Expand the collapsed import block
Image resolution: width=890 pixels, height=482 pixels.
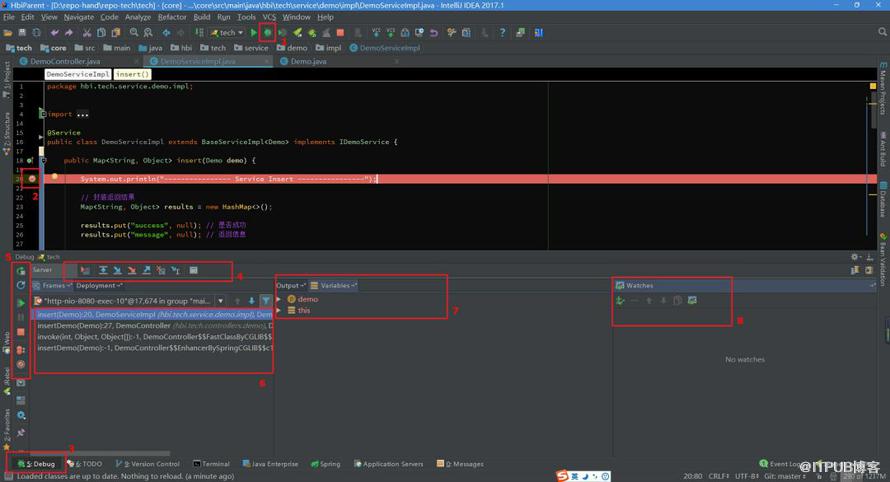(83, 114)
